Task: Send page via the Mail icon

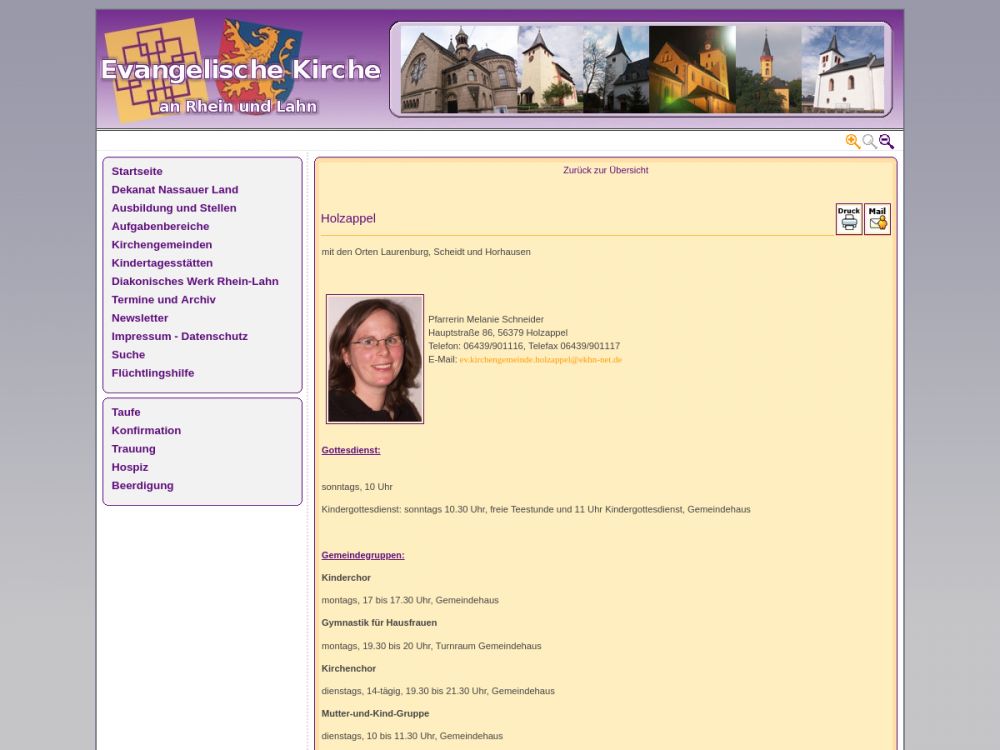Action: pyautogui.click(x=877, y=219)
